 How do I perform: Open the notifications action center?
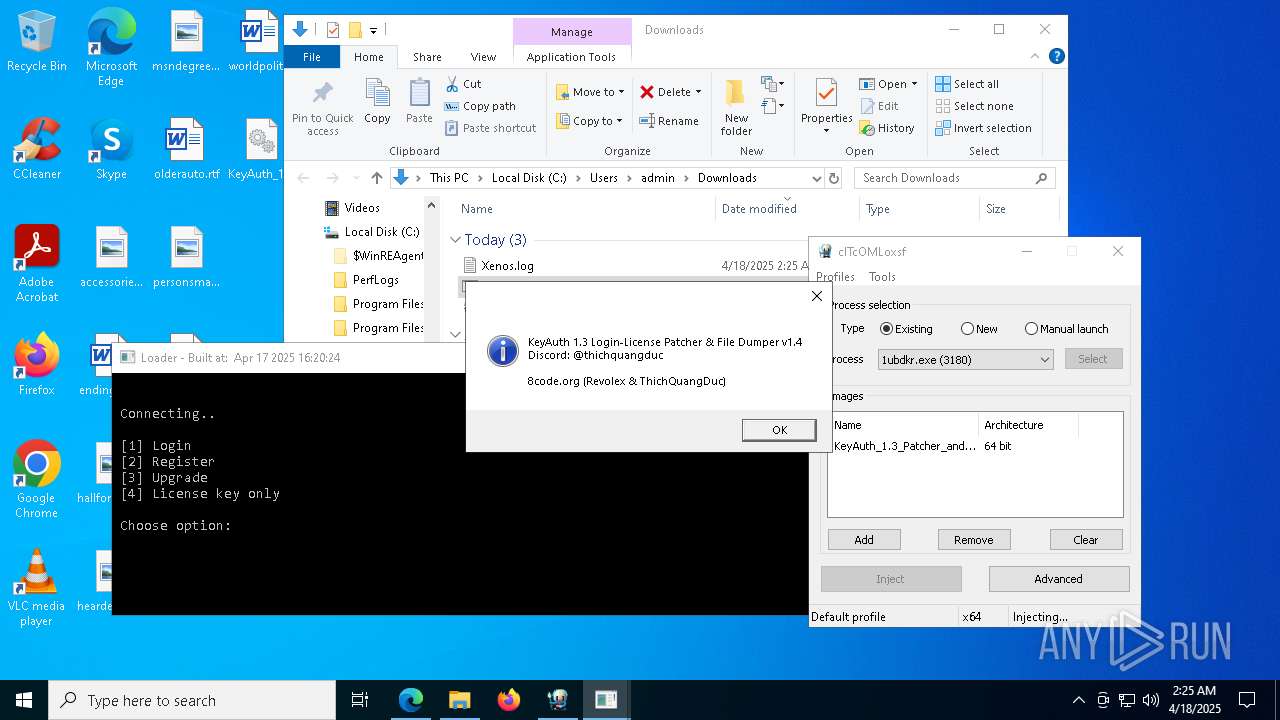[x=1247, y=700]
